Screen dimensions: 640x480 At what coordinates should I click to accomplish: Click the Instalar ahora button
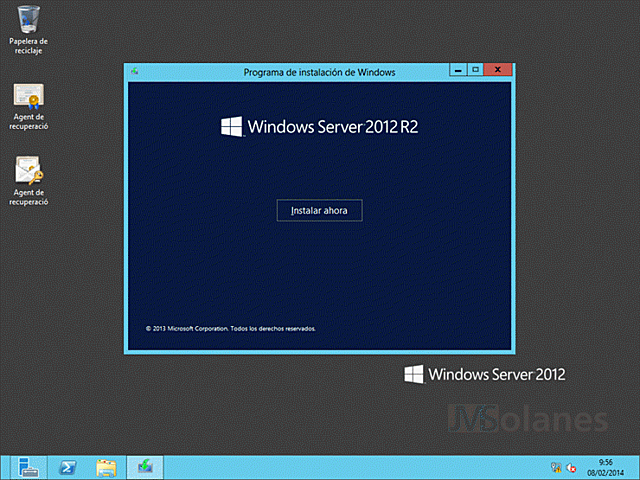[319, 210]
